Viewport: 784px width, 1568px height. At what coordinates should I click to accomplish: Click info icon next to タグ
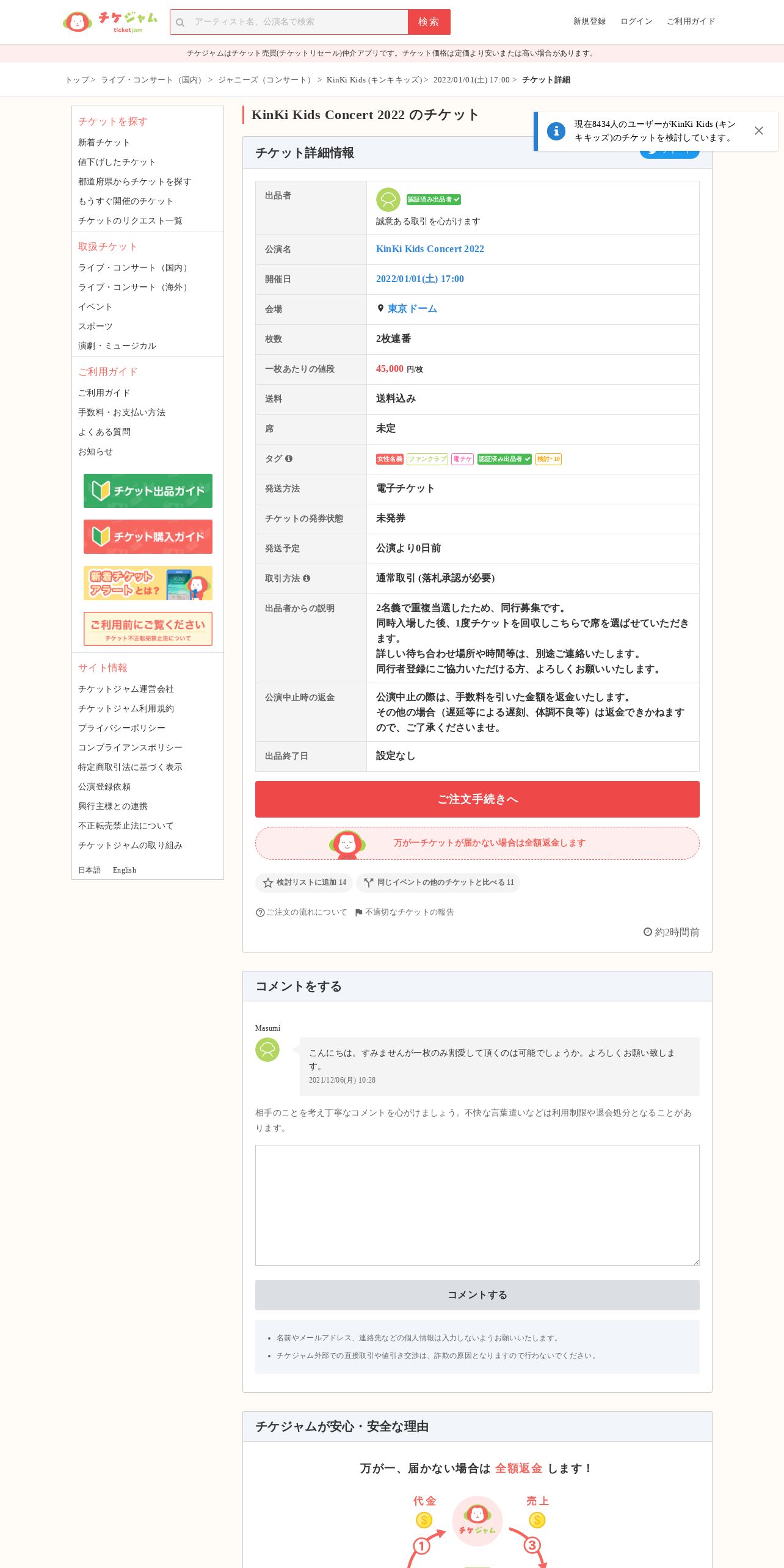tap(289, 459)
